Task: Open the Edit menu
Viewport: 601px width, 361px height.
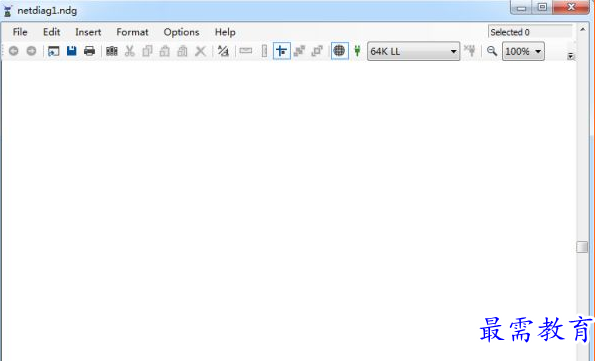Action: pos(51,32)
